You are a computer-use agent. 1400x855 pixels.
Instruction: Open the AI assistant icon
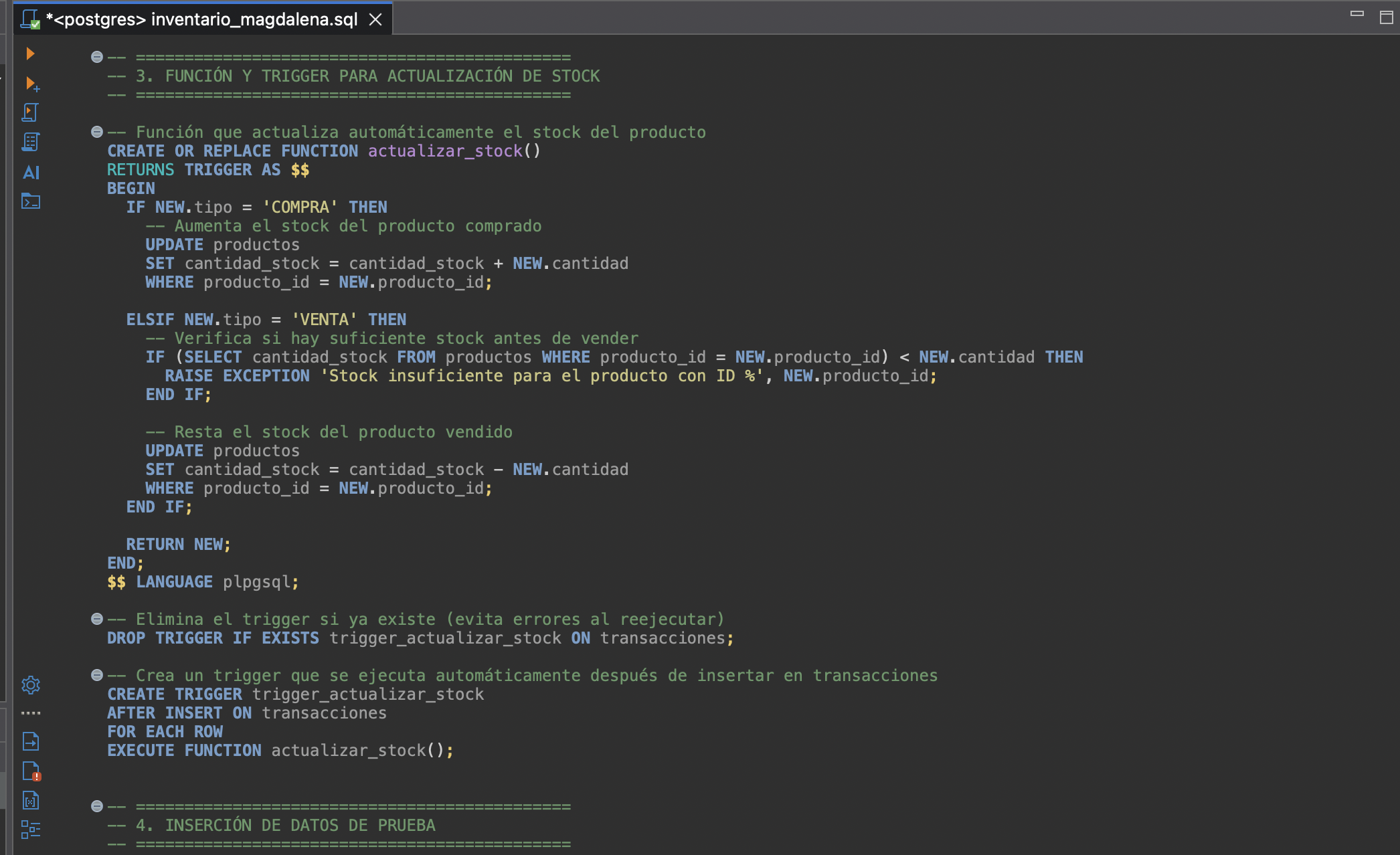click(x=31, y=172)
